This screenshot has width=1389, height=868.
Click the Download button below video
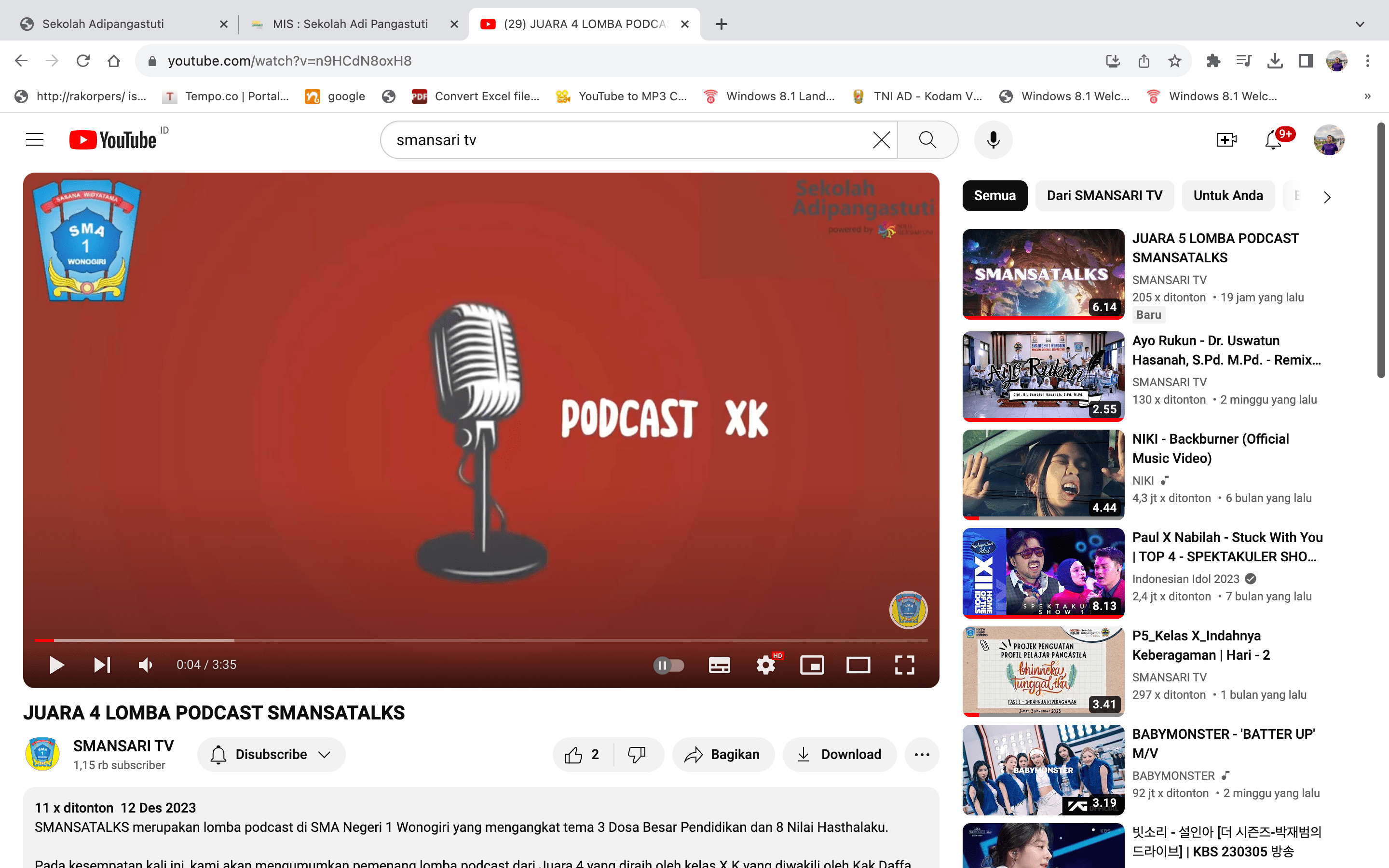839,754
